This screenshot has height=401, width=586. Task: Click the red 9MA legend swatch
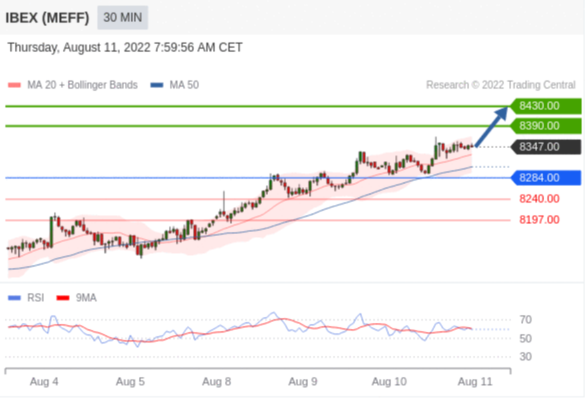(63, 298)
